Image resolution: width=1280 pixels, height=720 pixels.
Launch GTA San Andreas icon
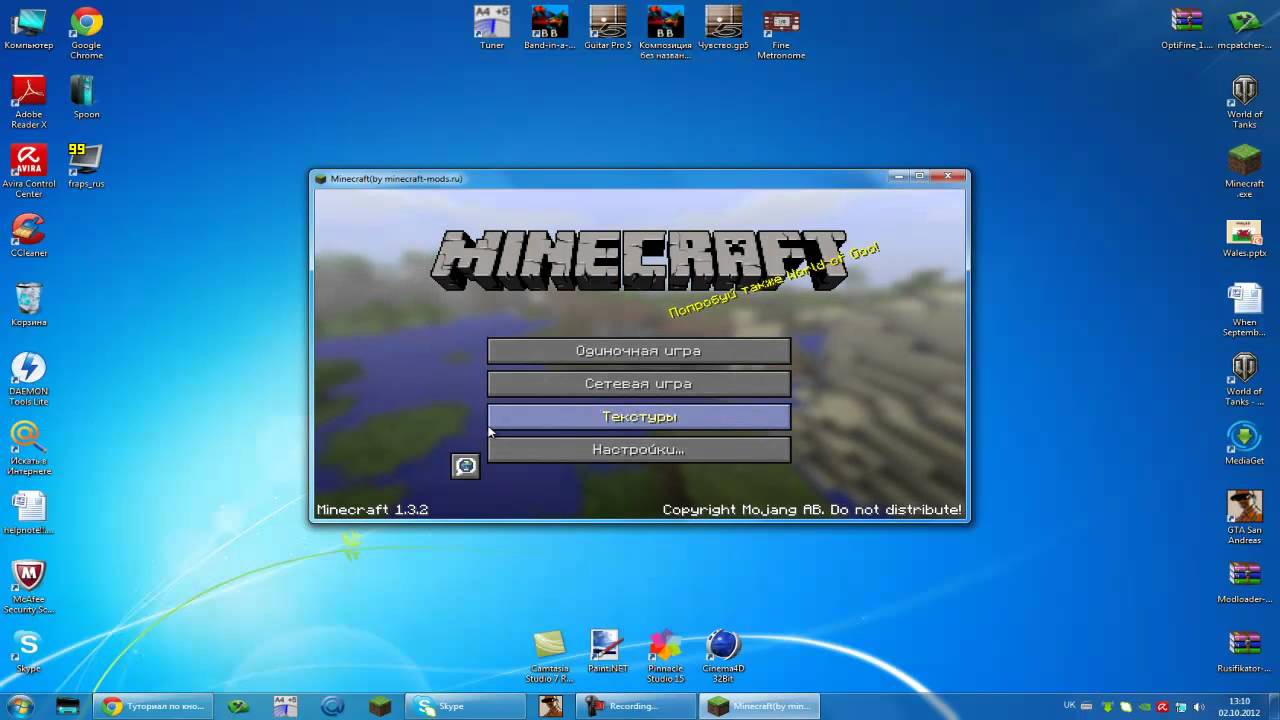pos(1244,517)
